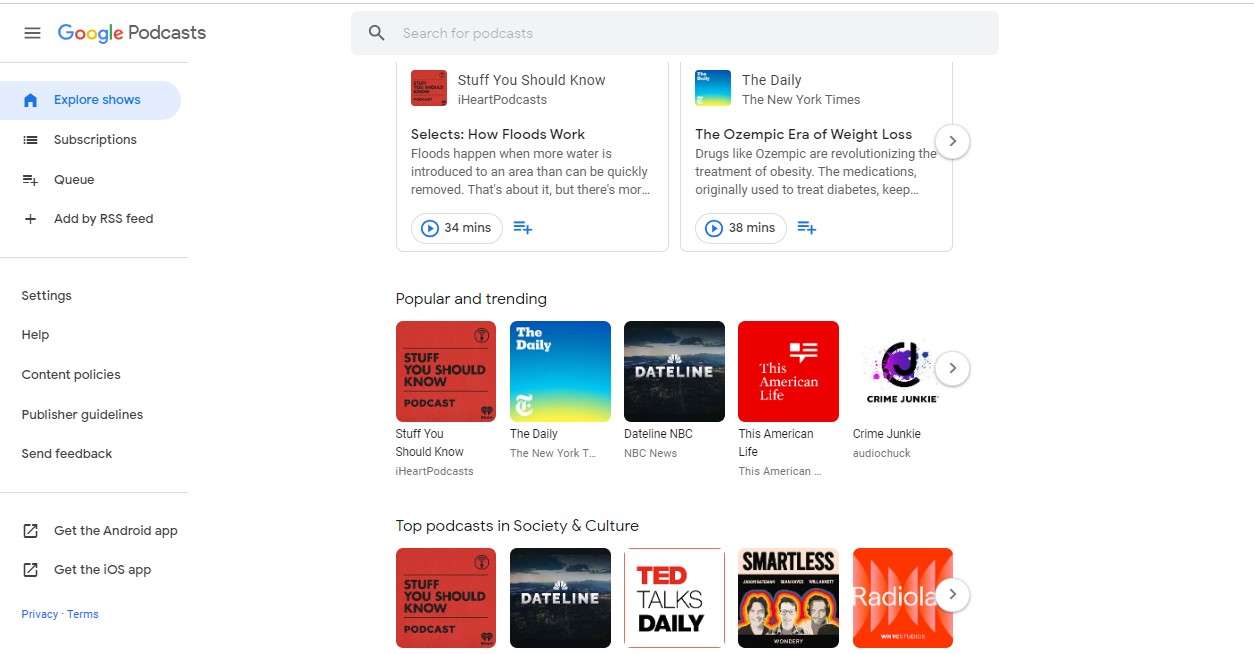This screenshot has width=1254, height=654.
Task: Add Ozempic Era episode to queue
Action: coord(806,228)
